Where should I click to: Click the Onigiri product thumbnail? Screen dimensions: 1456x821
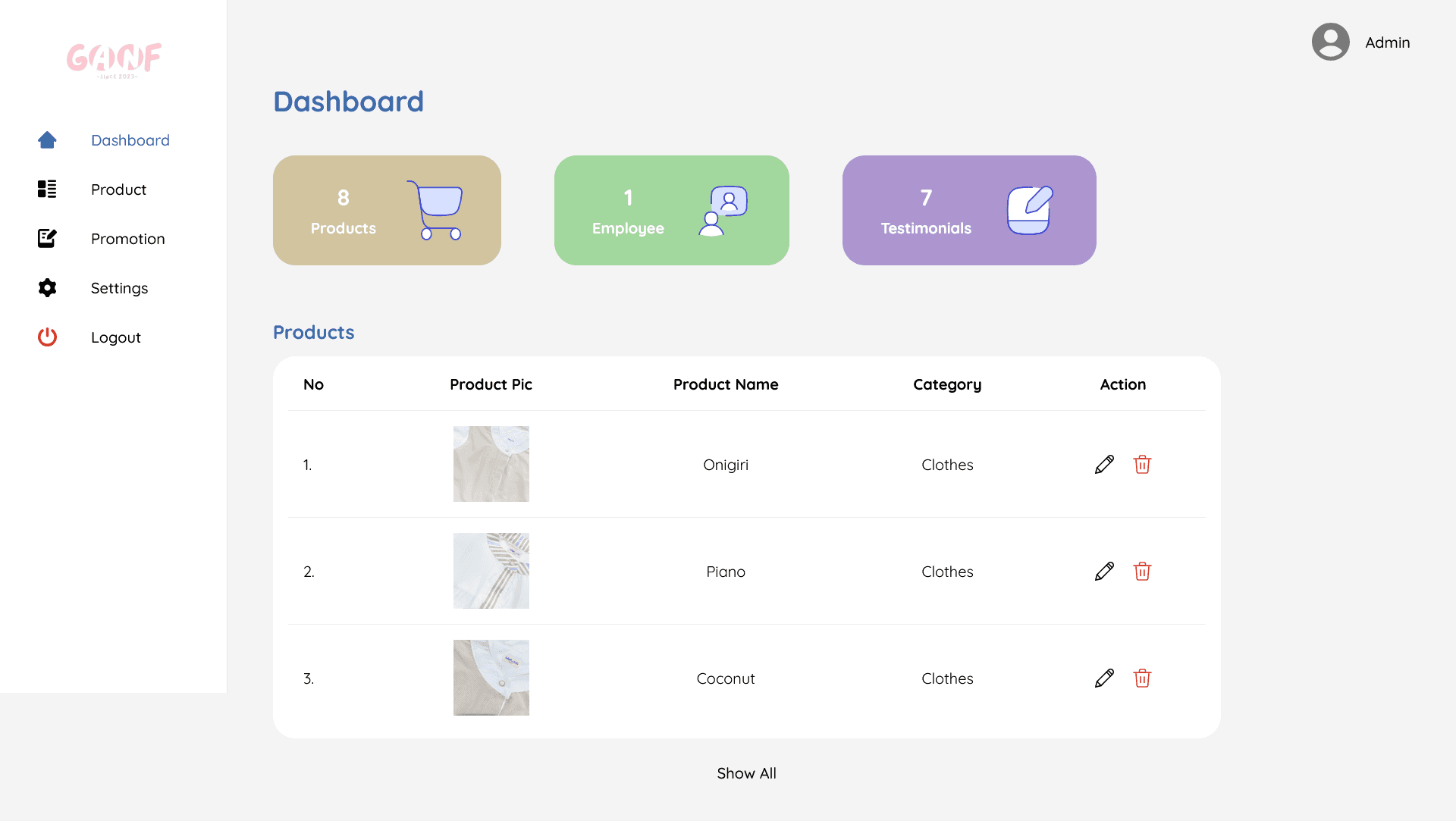point(491,464)
